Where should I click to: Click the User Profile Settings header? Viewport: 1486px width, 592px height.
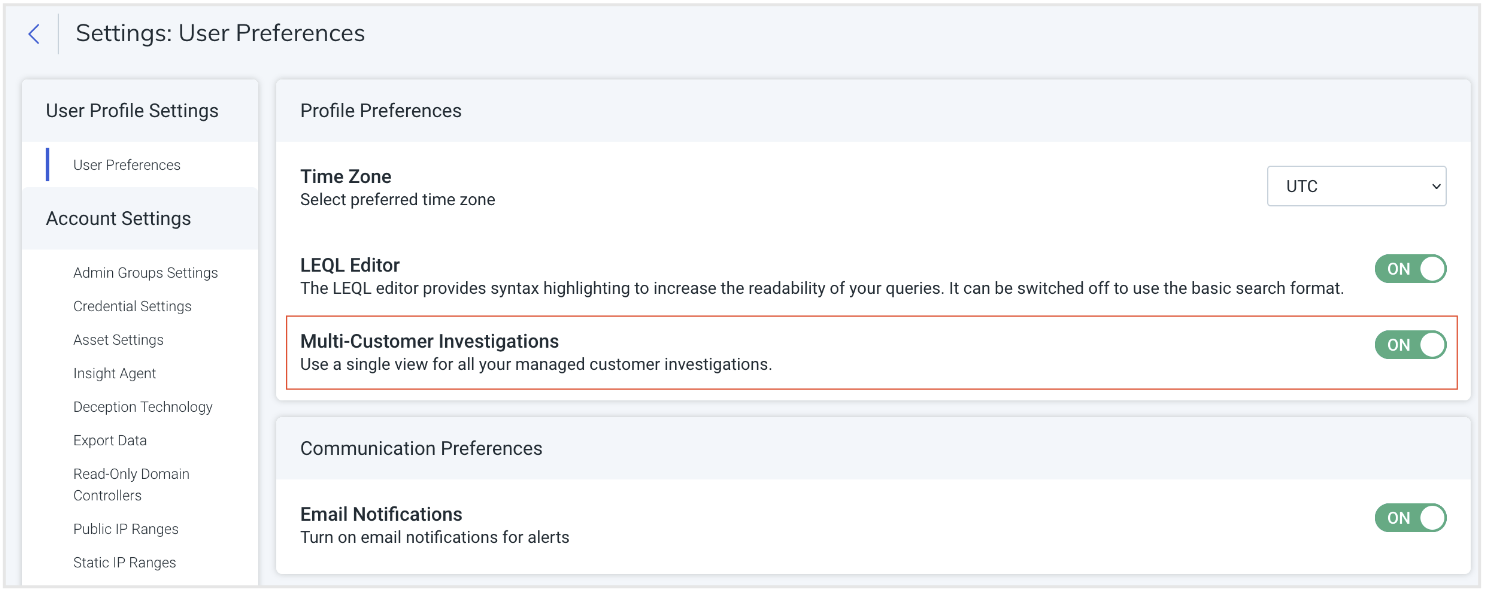coord(132,111)
